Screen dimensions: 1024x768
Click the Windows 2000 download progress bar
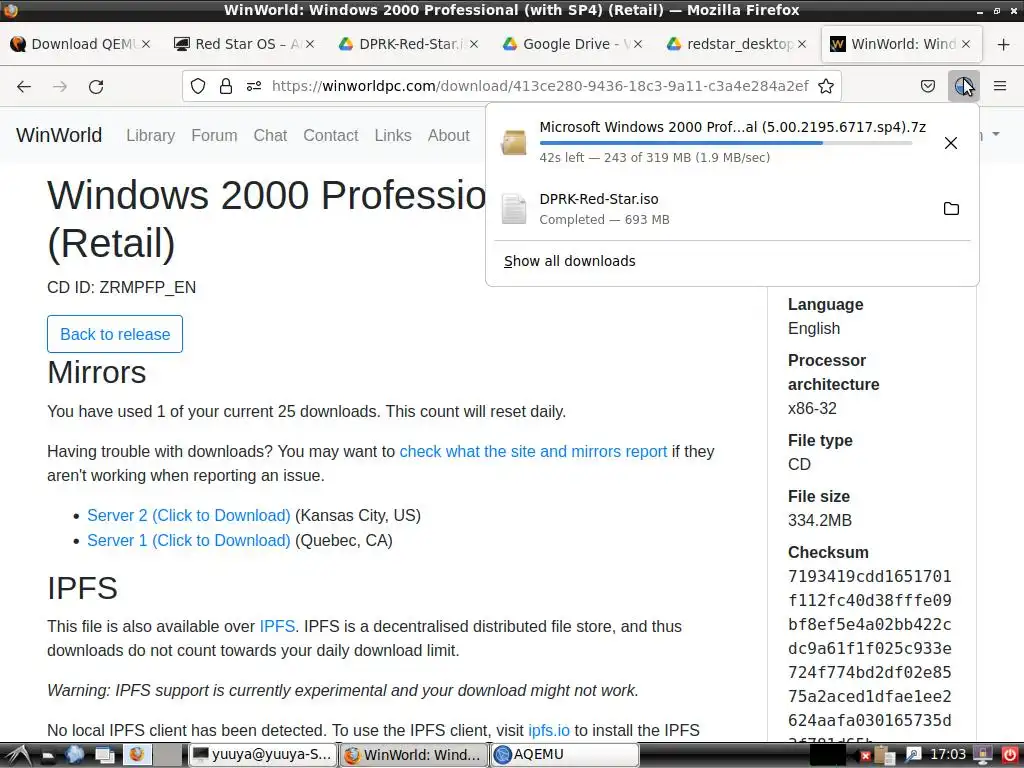[726, 143]
